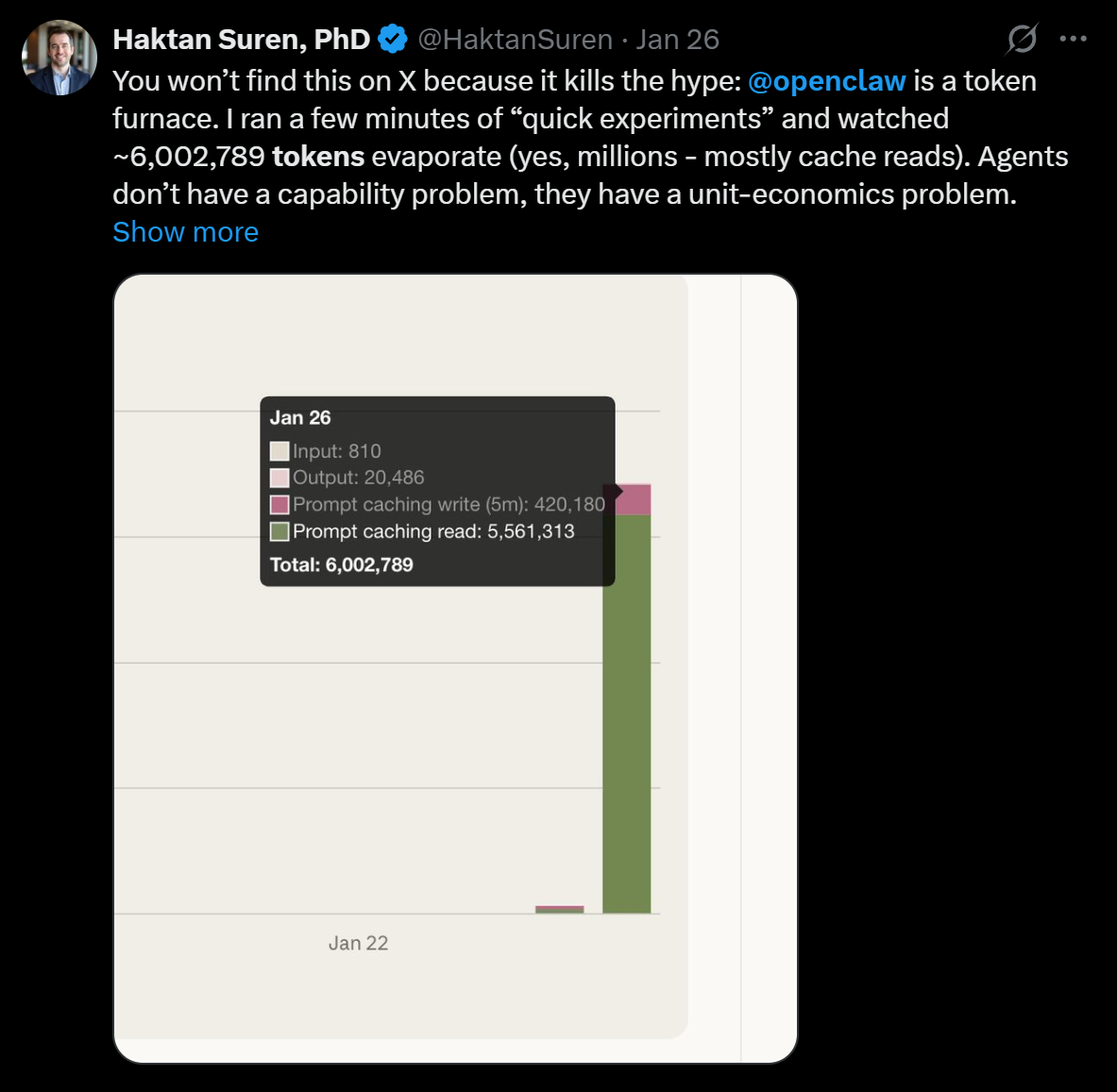Click the Jan 26 tweet timestamp

click(677, 39)
